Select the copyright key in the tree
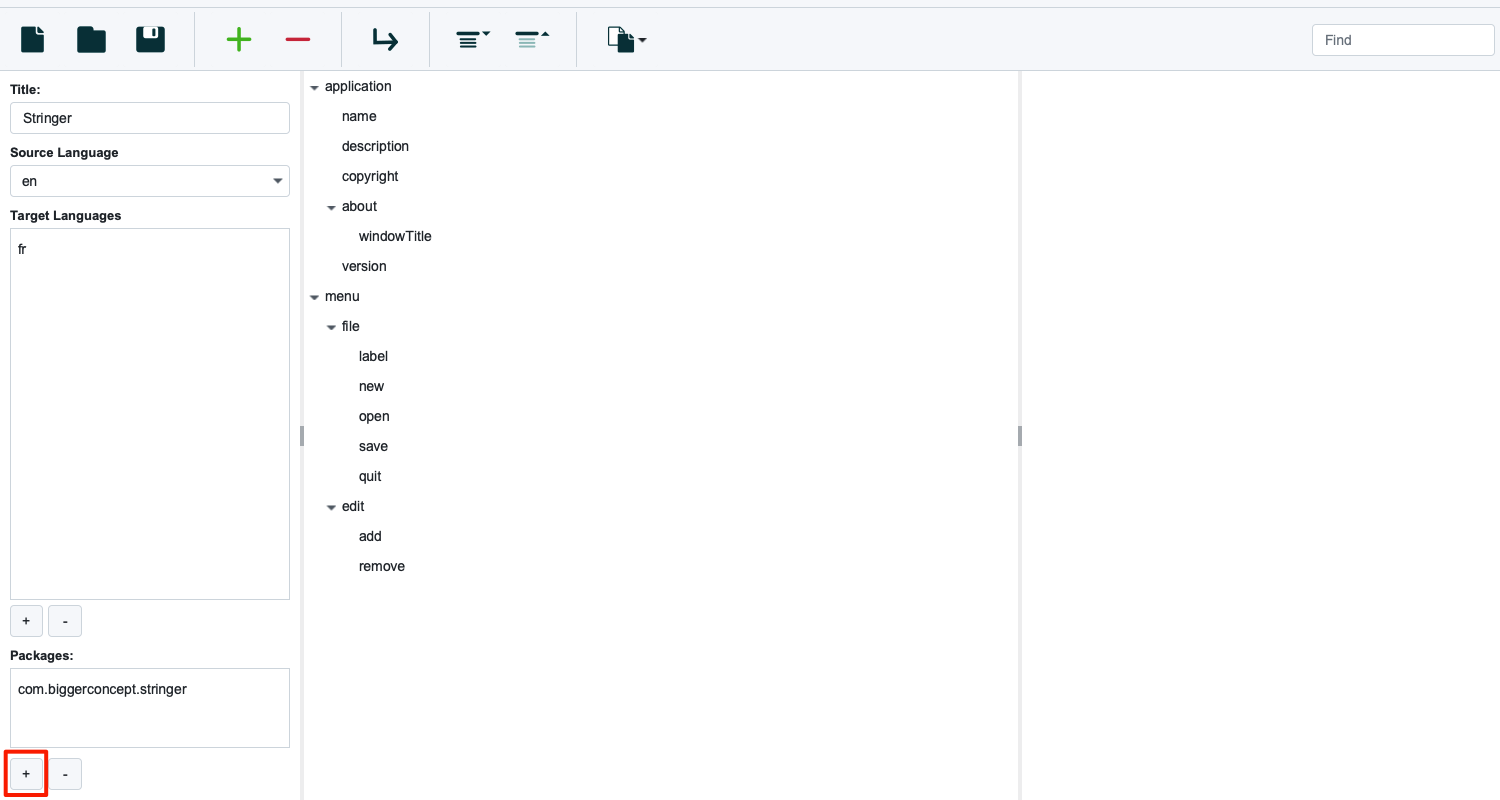Screen dimensions: 1500x800 [x=370, y=176]
